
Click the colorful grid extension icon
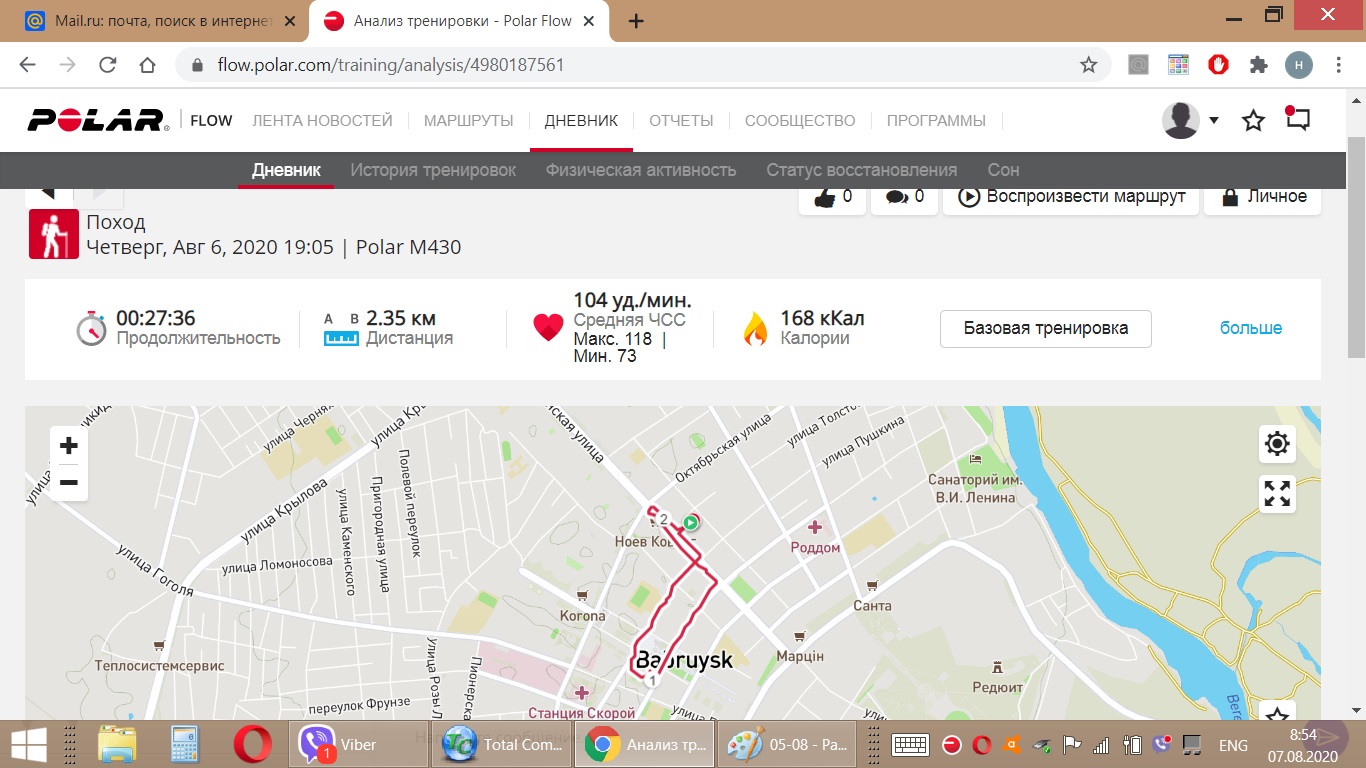[1178, 65]
